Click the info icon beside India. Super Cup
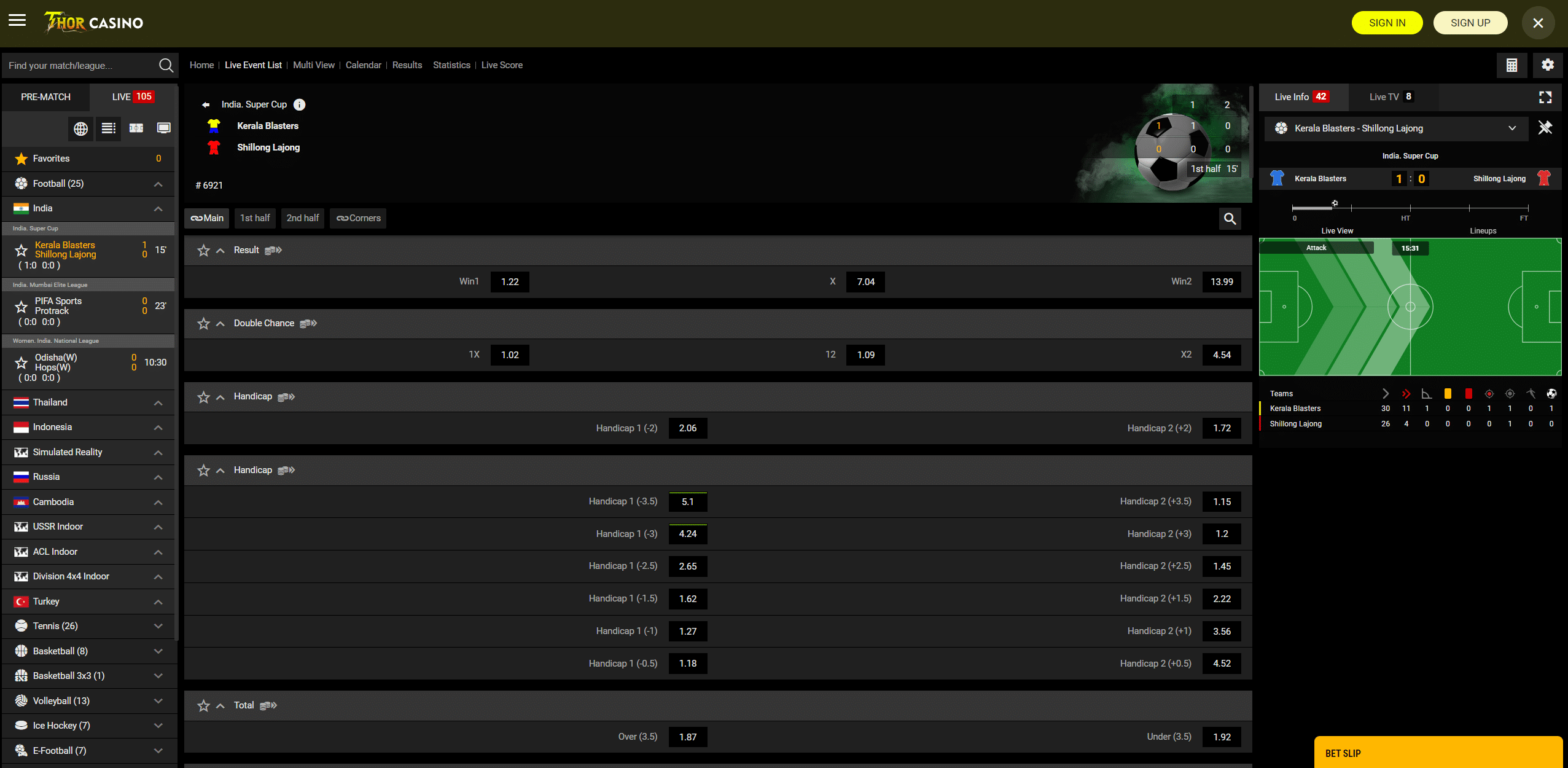 (x=299, y=104)
